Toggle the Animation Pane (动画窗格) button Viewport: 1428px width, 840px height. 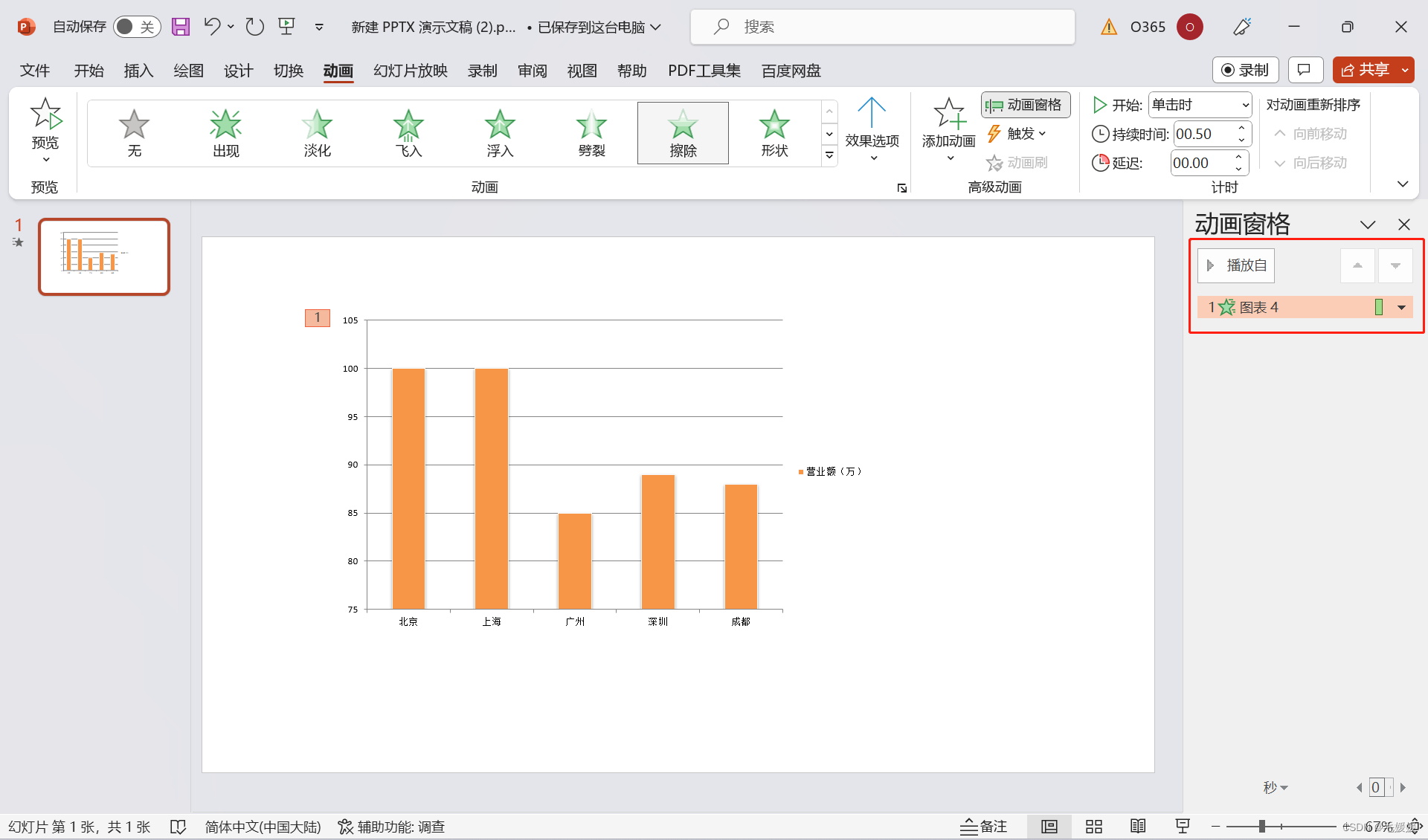click(x=1026, y=105)
